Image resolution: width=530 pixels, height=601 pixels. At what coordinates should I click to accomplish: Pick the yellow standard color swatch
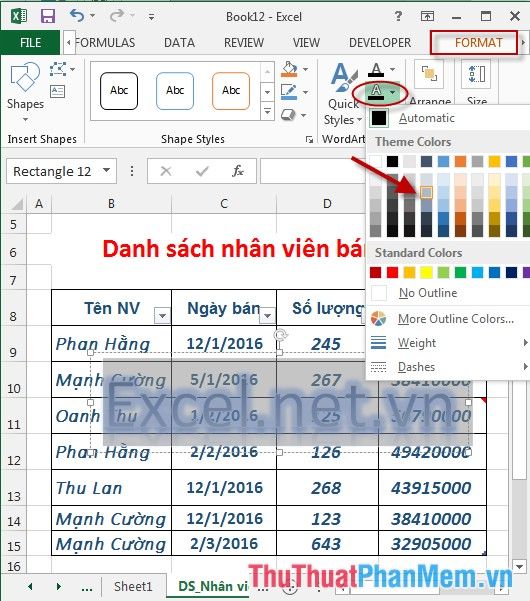point(426,273)
